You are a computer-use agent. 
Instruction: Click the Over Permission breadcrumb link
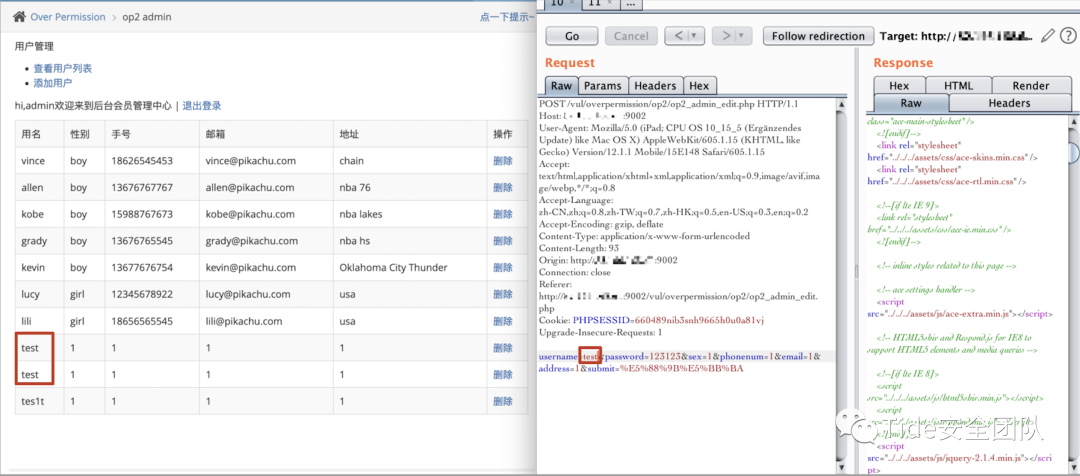click(68, 17)
